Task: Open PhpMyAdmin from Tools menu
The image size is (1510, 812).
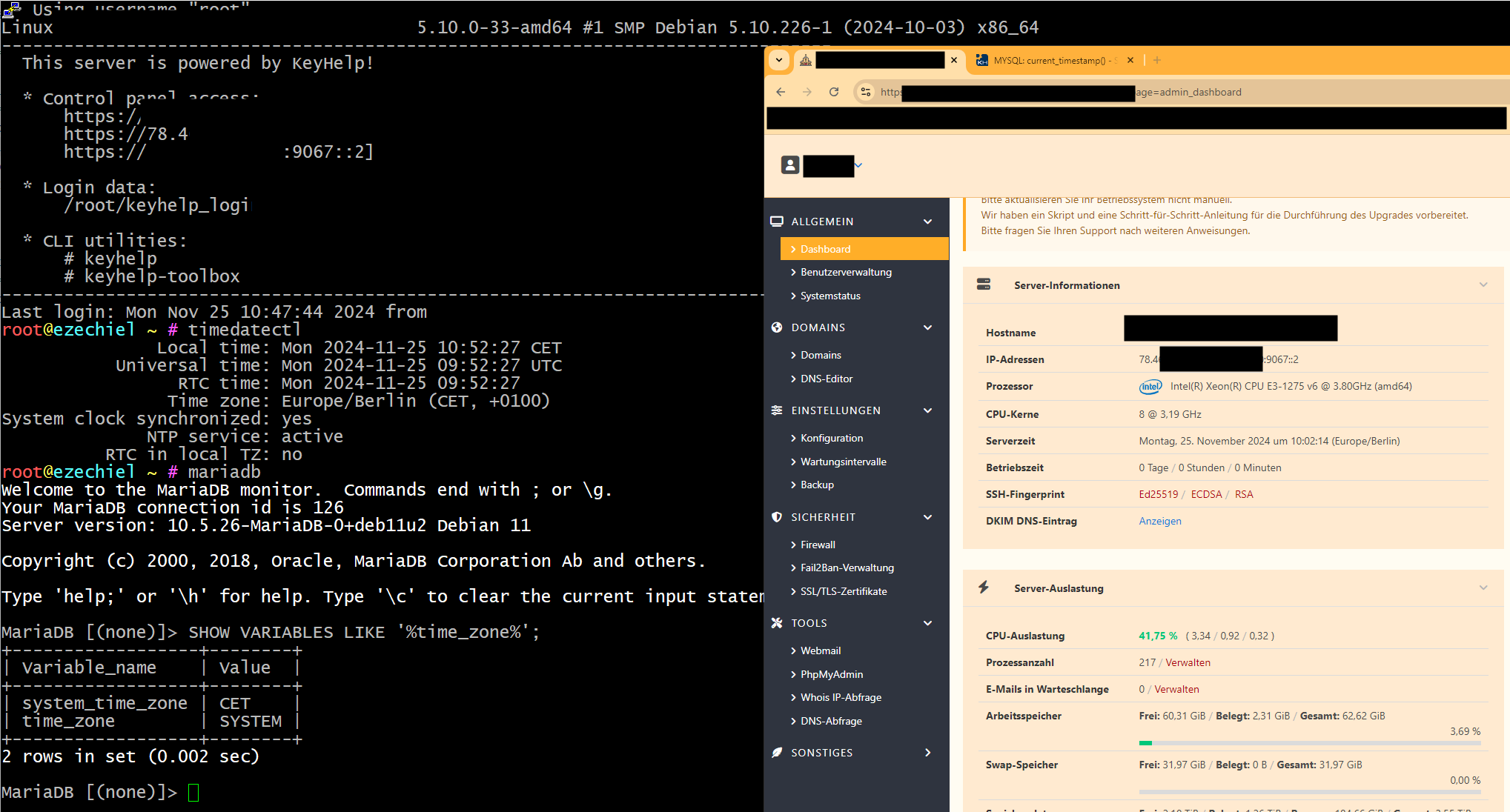Action: (832, 674)
